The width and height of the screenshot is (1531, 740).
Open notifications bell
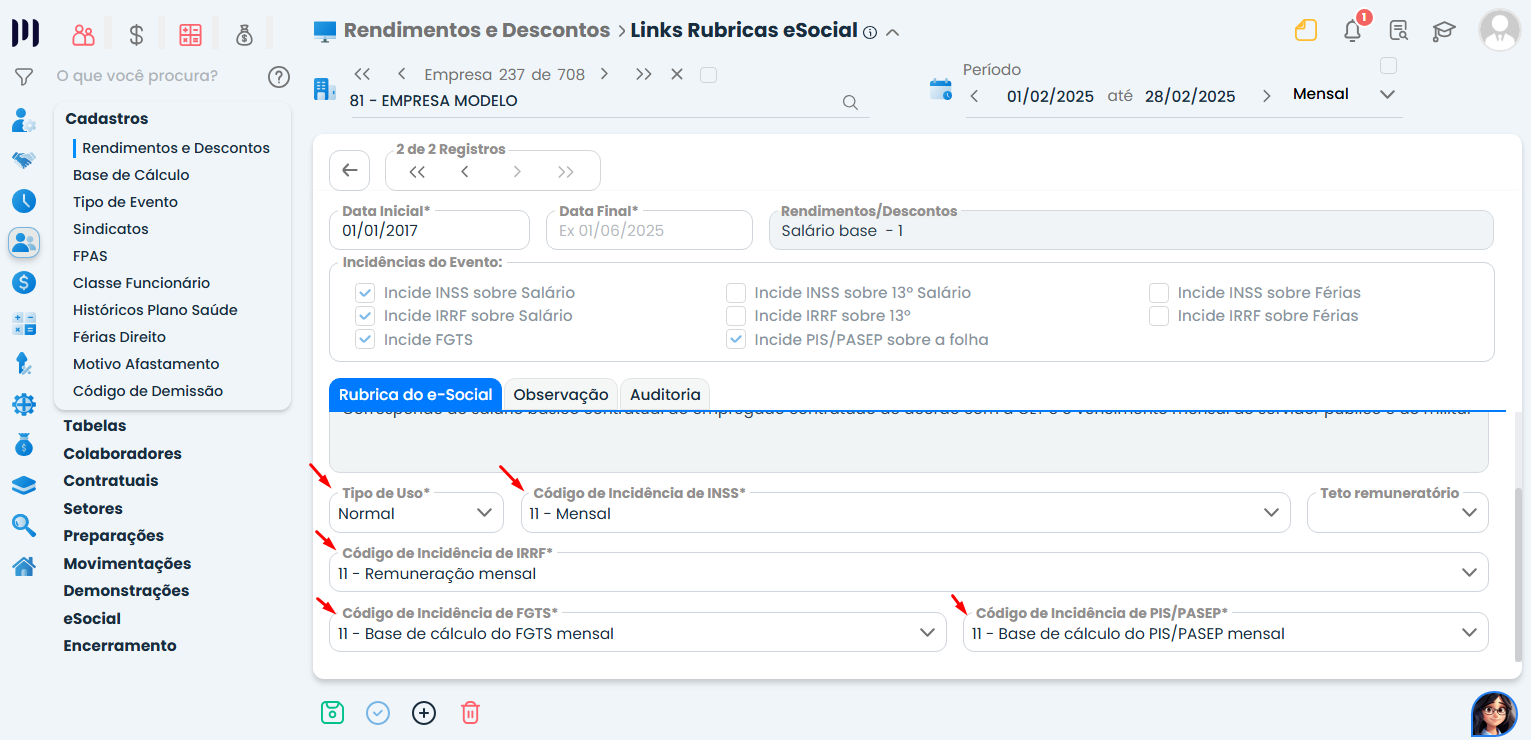click(x=1352, y=30)
